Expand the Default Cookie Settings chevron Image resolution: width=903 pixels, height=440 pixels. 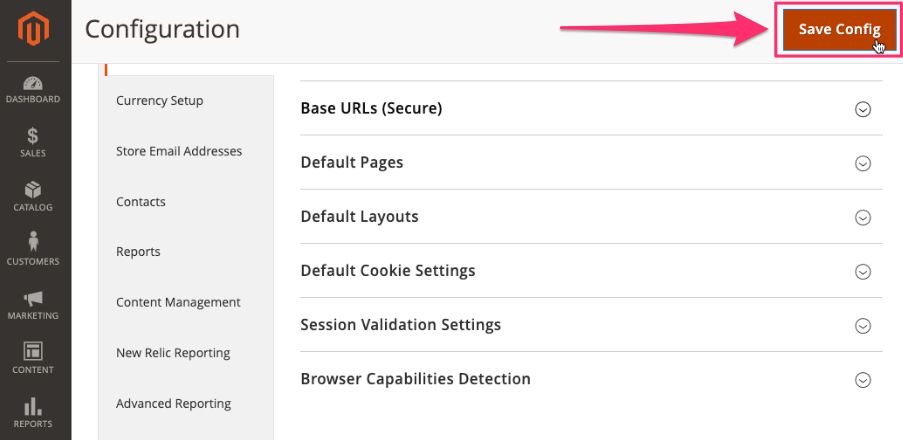click(863, 271)
